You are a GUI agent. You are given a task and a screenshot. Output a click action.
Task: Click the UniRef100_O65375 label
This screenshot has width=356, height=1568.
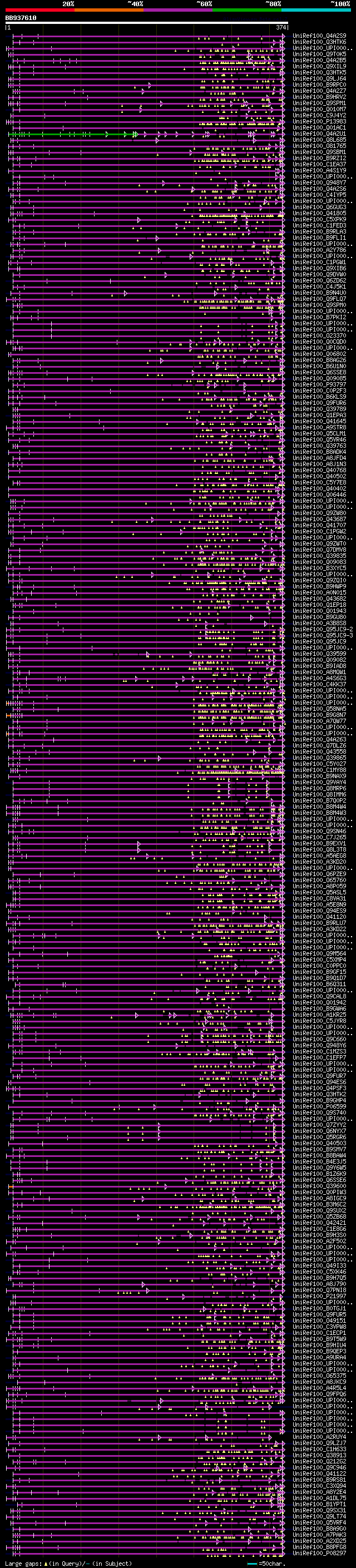[x=319, y=1375]
